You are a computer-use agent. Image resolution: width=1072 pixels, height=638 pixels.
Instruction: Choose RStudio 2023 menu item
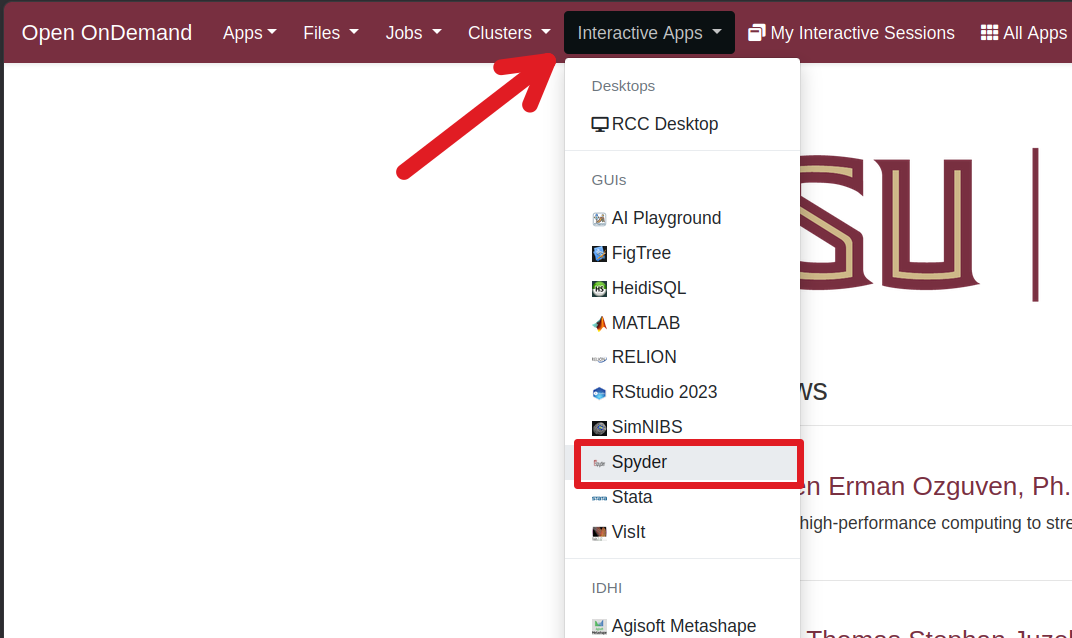(x=682, y=392)
